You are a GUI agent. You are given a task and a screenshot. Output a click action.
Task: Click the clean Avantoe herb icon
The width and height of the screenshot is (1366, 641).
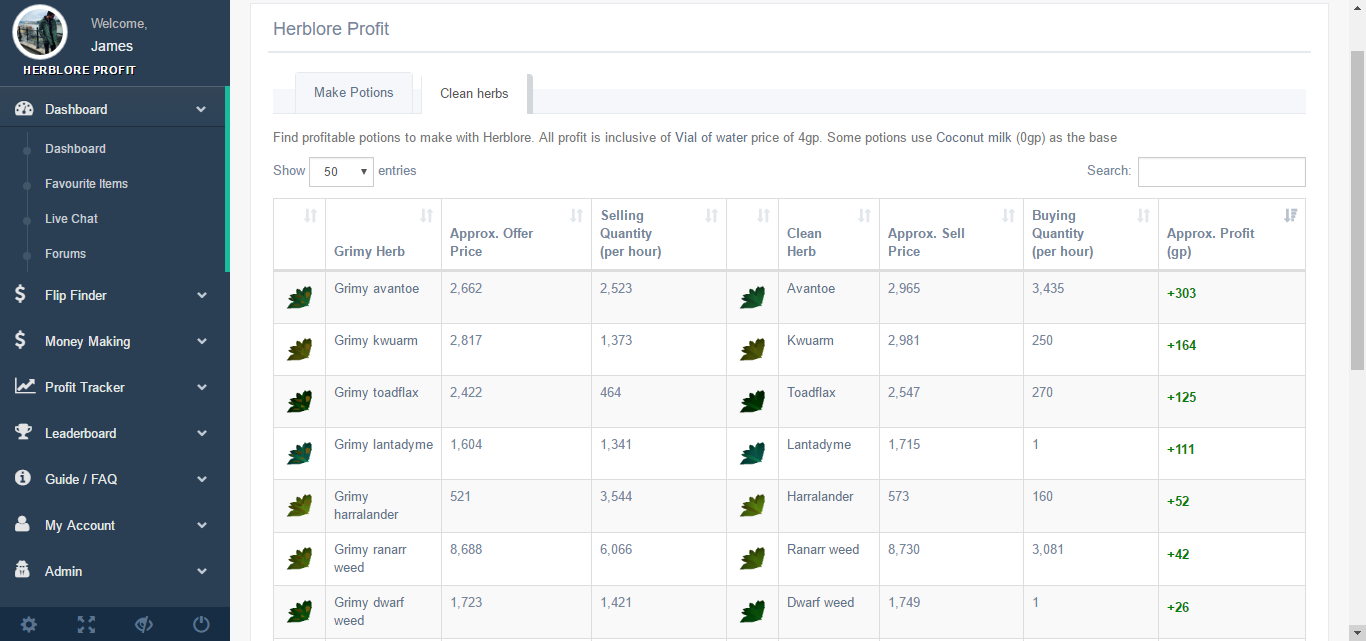[x=752, y=298]
